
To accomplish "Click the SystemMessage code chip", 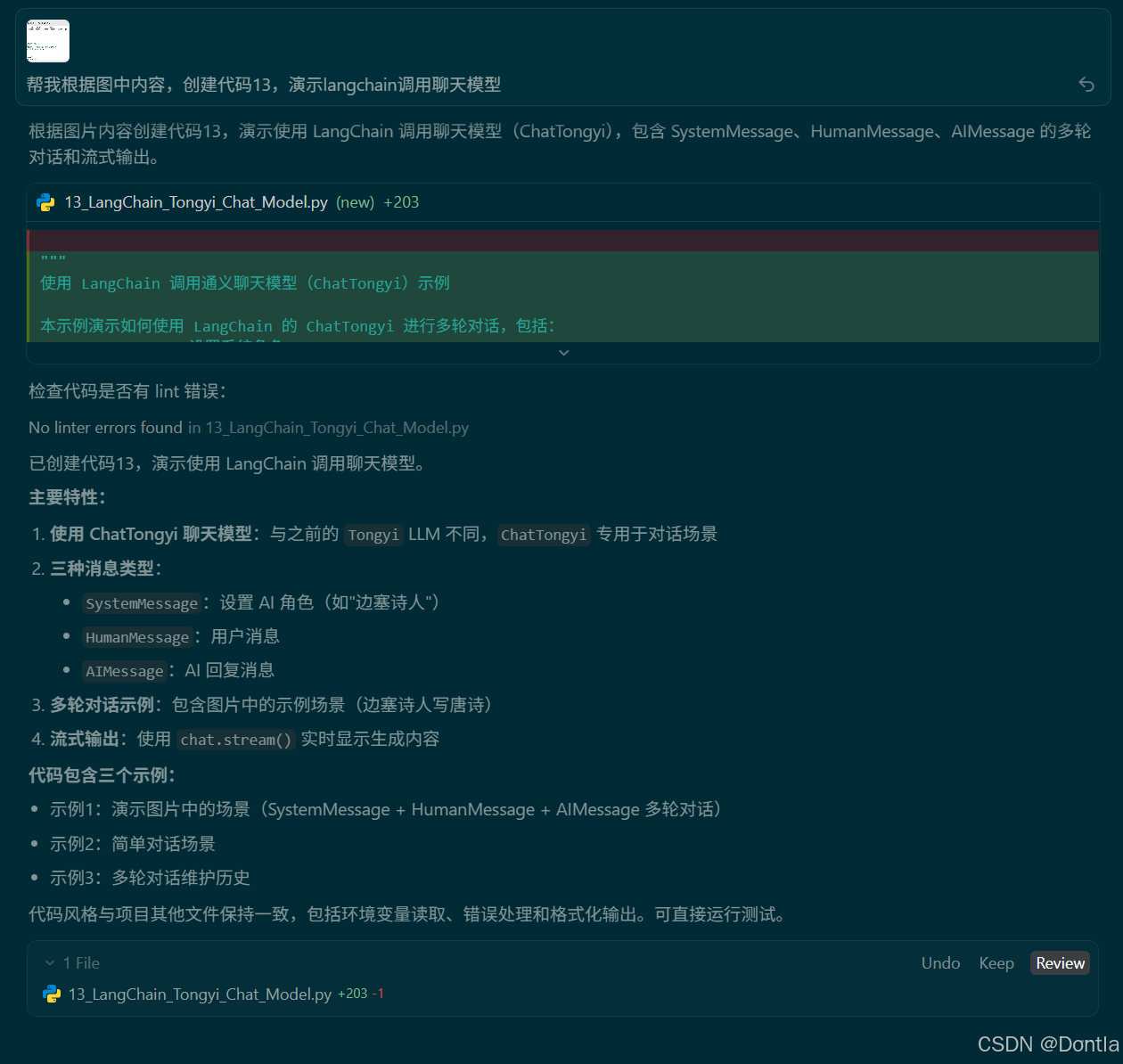I will pyautogui.click(x=141, y=603).
